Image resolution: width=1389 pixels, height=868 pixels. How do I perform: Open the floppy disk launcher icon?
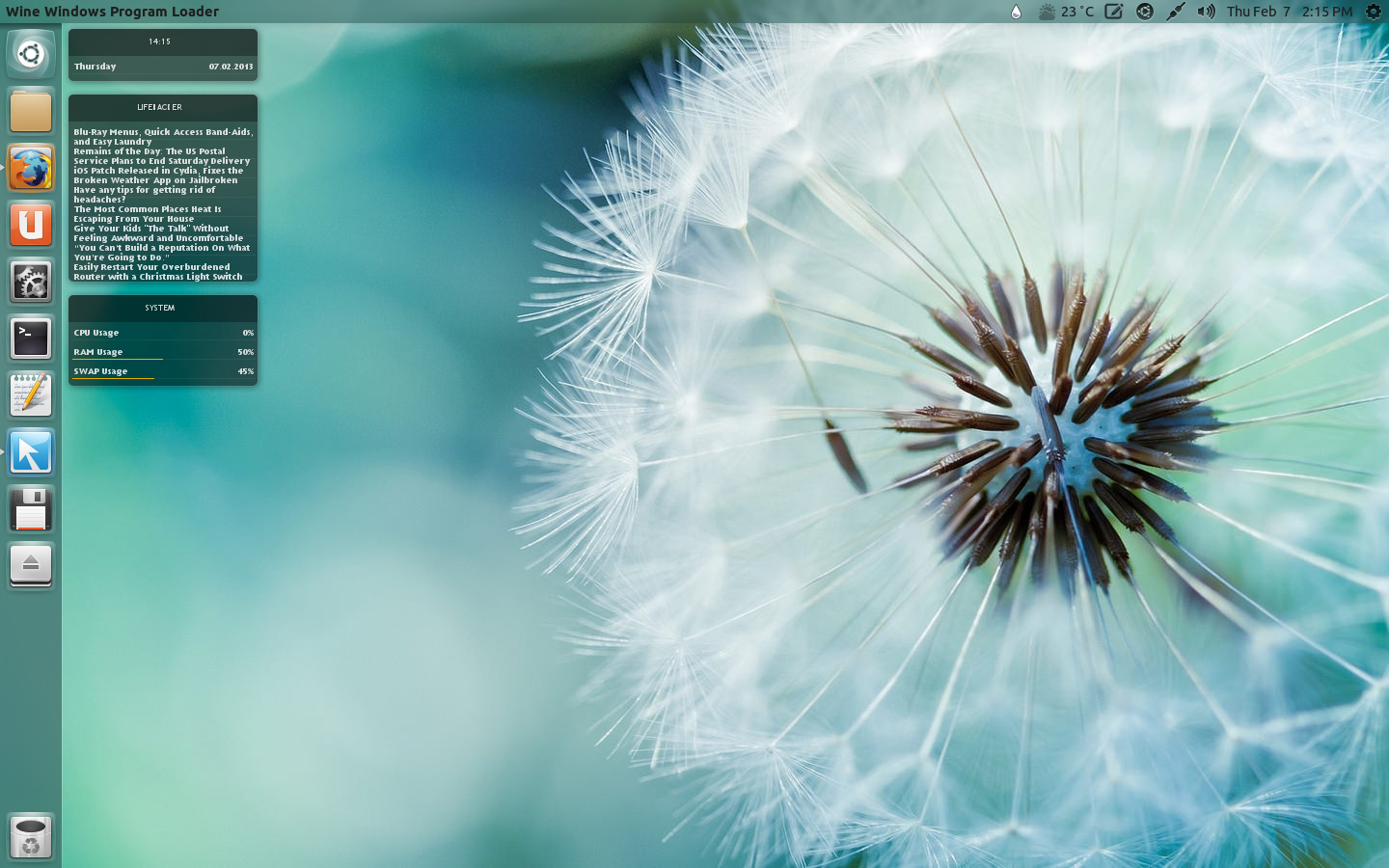point(31,509)
